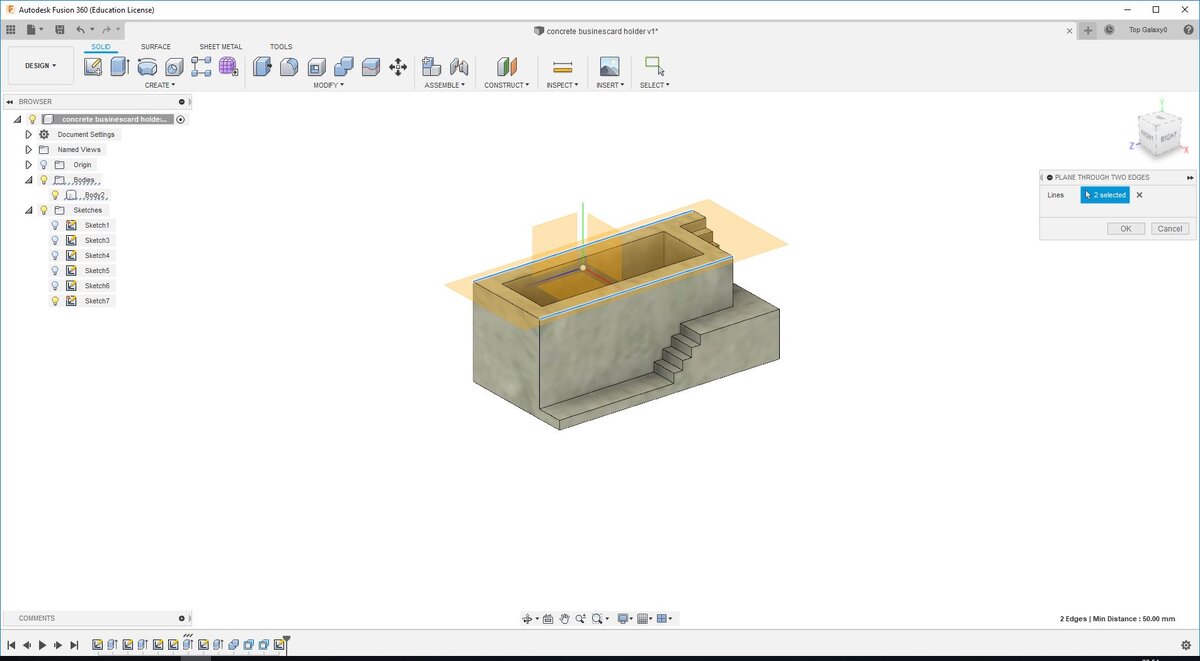Click the Joint icon in Assemble group

[459, 67]
